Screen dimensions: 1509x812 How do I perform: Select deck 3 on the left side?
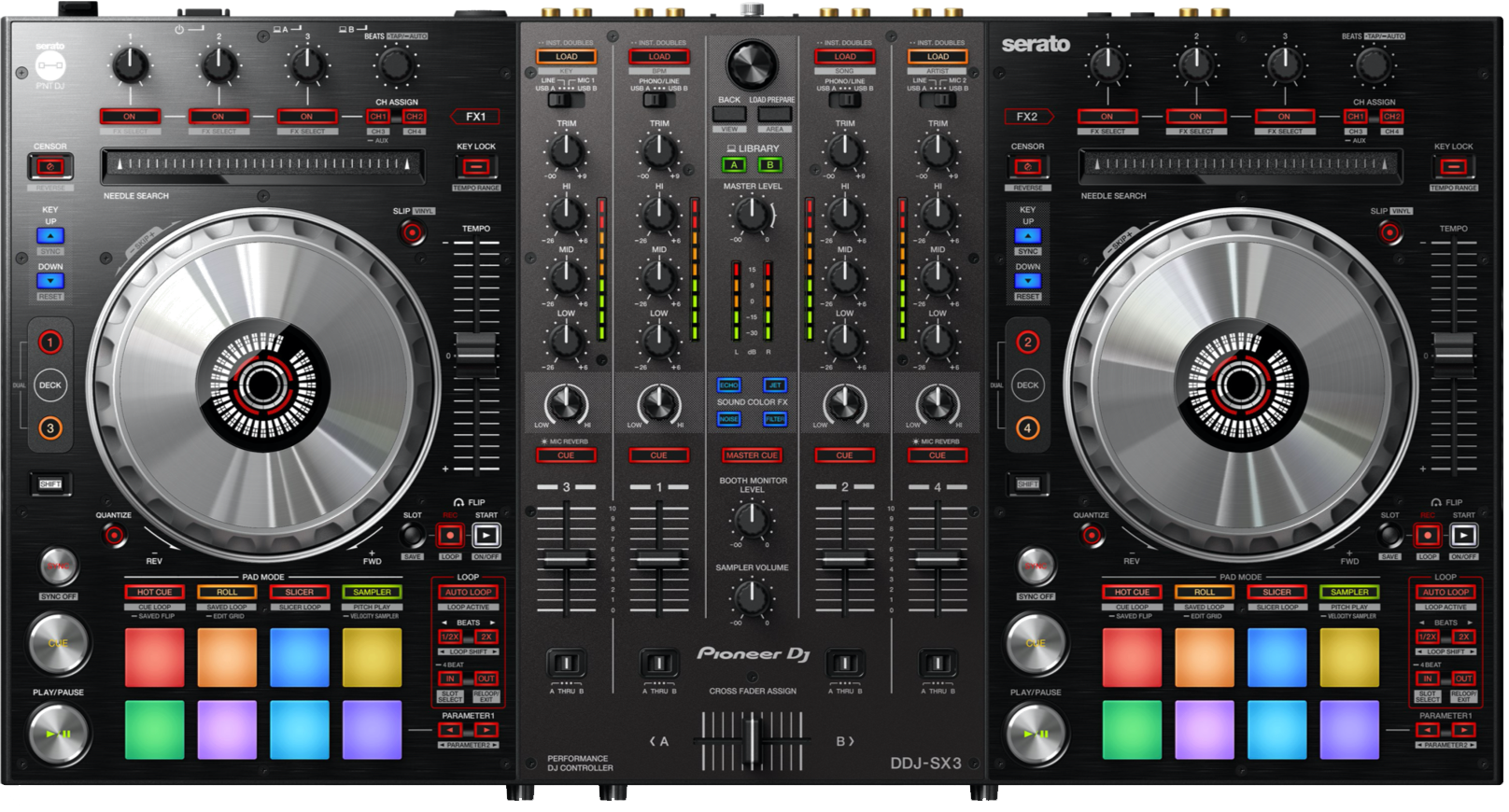[x=50, y=428]
